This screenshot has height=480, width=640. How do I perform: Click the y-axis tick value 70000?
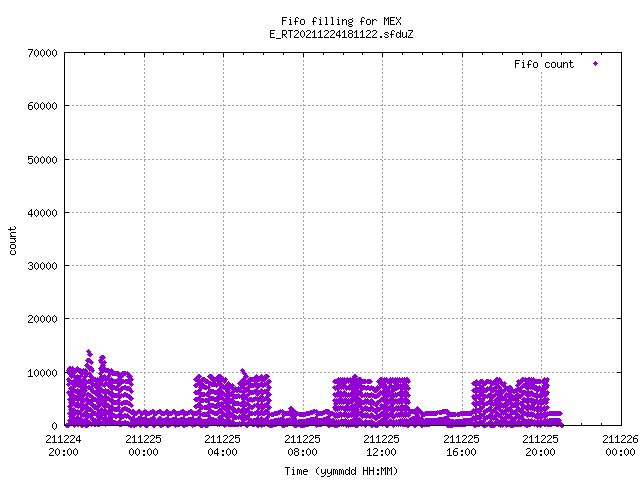point(42,53)
